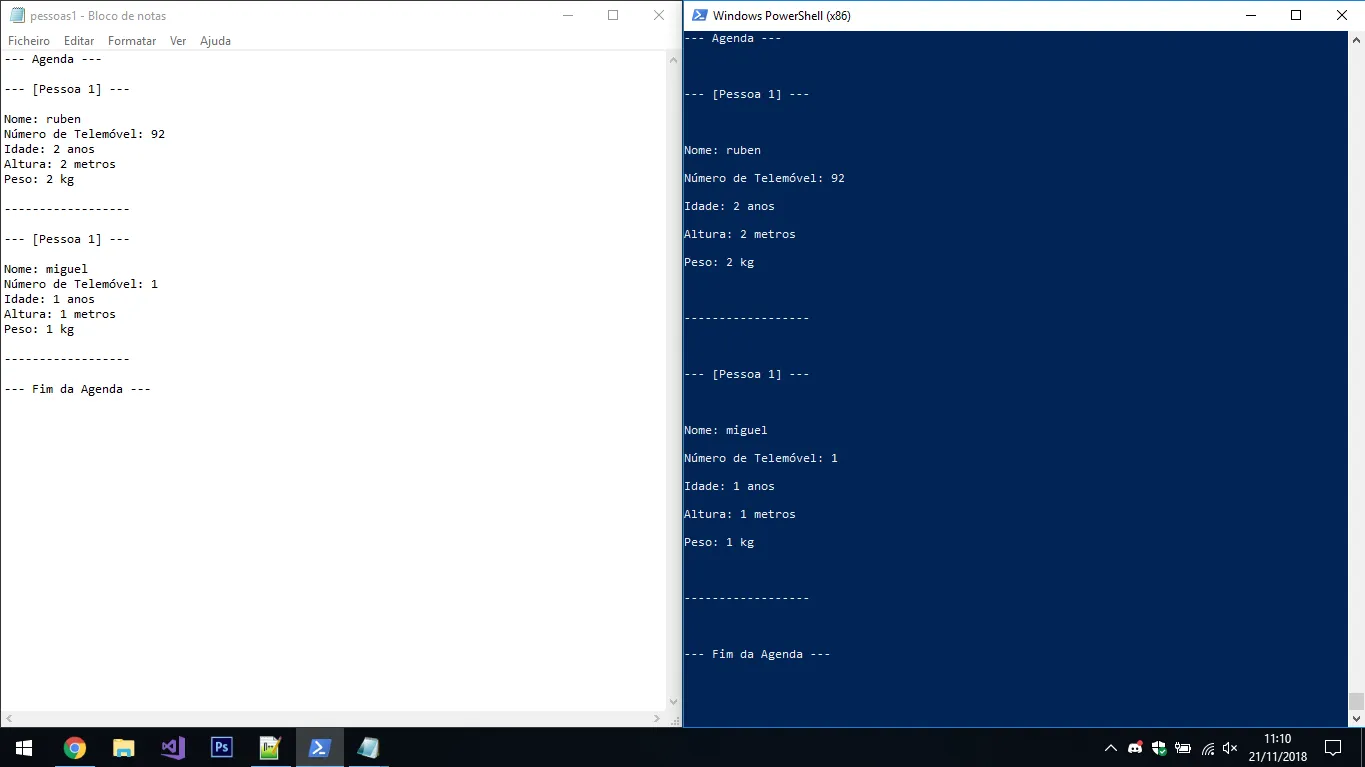Click the Ajuda menu item
Screen dimensions: 1365x767
215,41
